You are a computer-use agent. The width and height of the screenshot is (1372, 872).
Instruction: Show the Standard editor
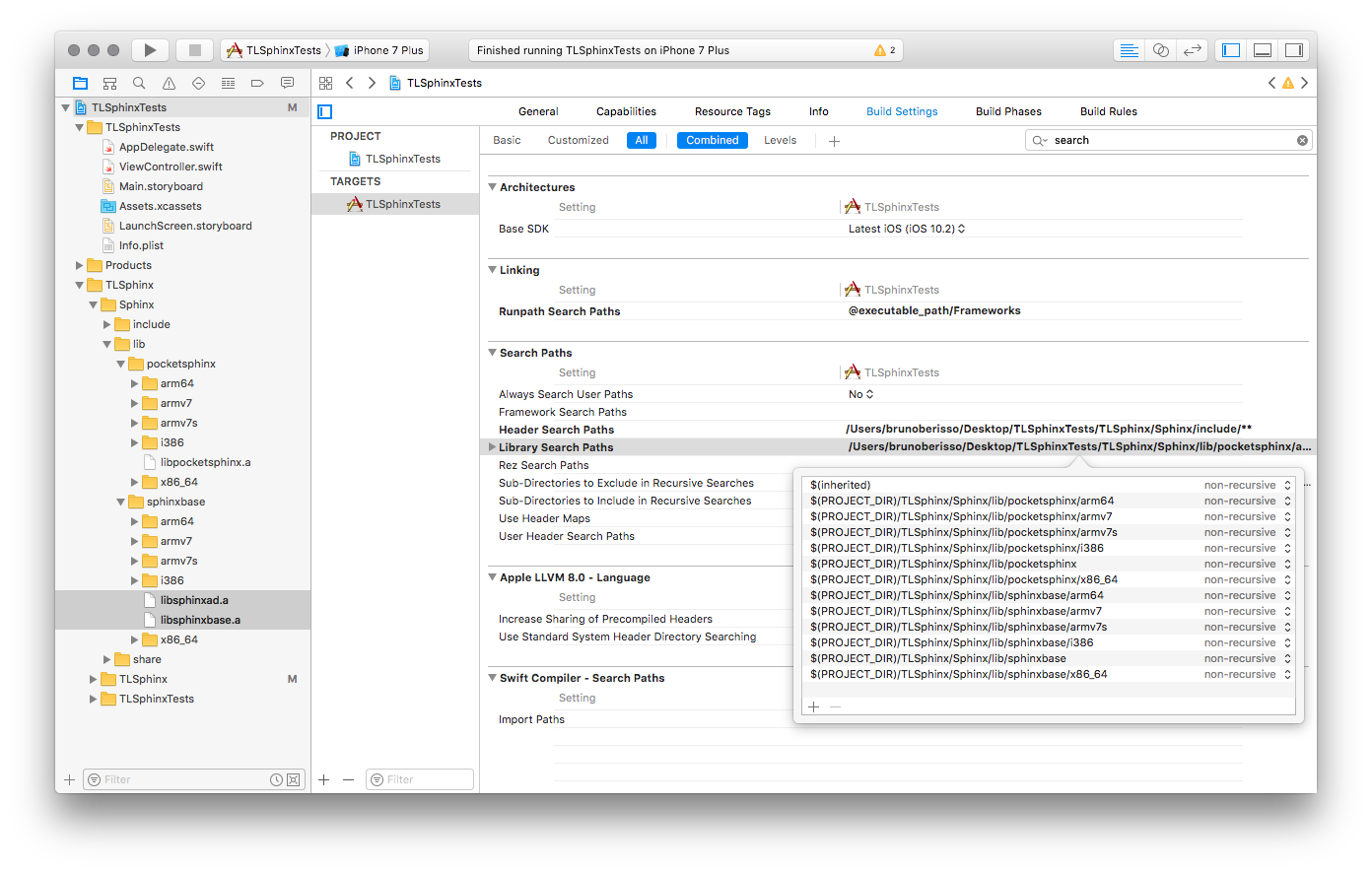point(1130,50)
